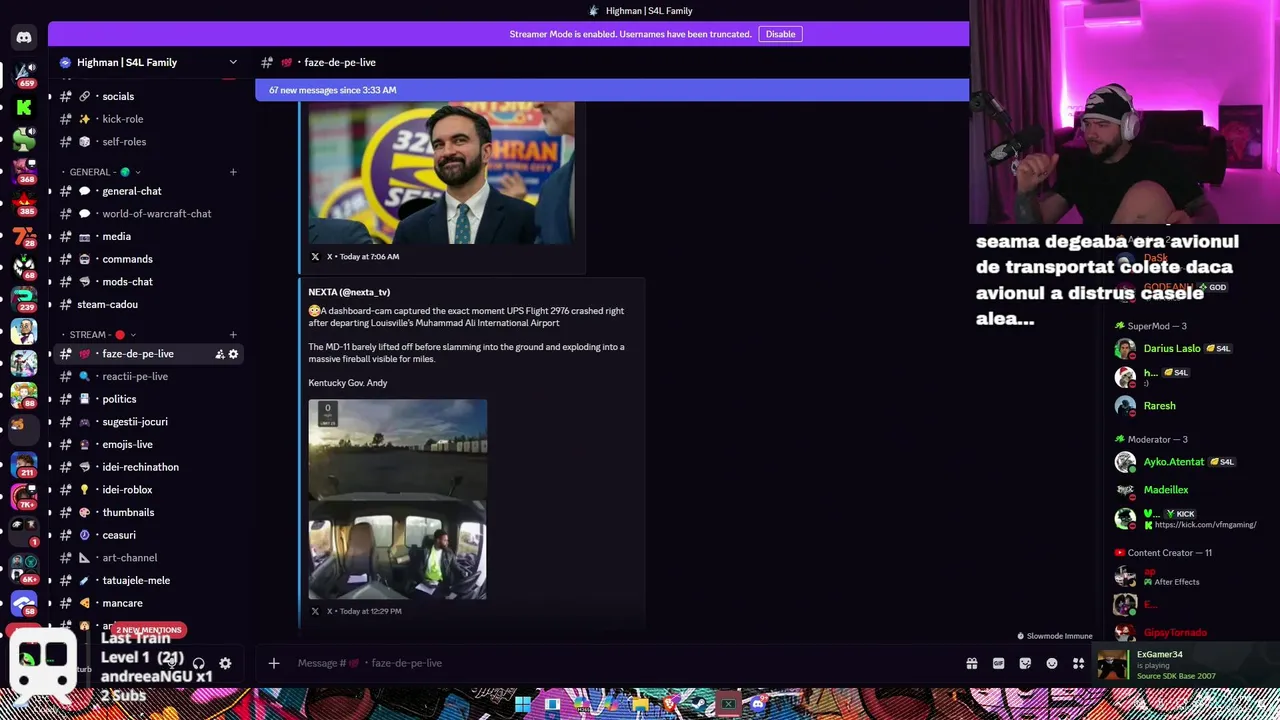Open the apps launcher icon
1280x720 pixels.
tap(1078, 663)
